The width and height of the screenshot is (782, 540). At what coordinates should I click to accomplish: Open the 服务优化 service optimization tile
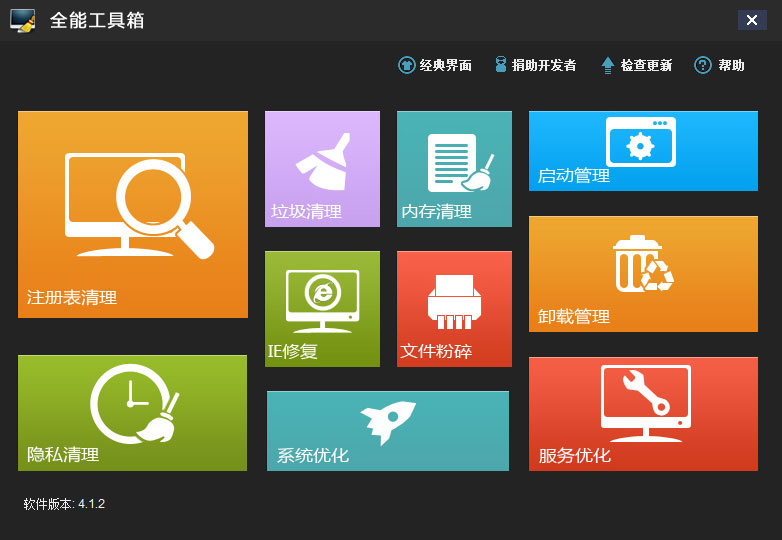[x=643, y=414]
